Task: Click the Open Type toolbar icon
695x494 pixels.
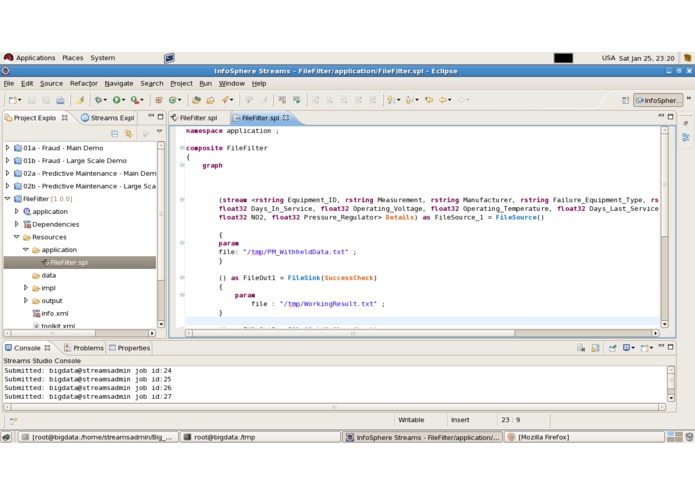Action: pos(196,100)
